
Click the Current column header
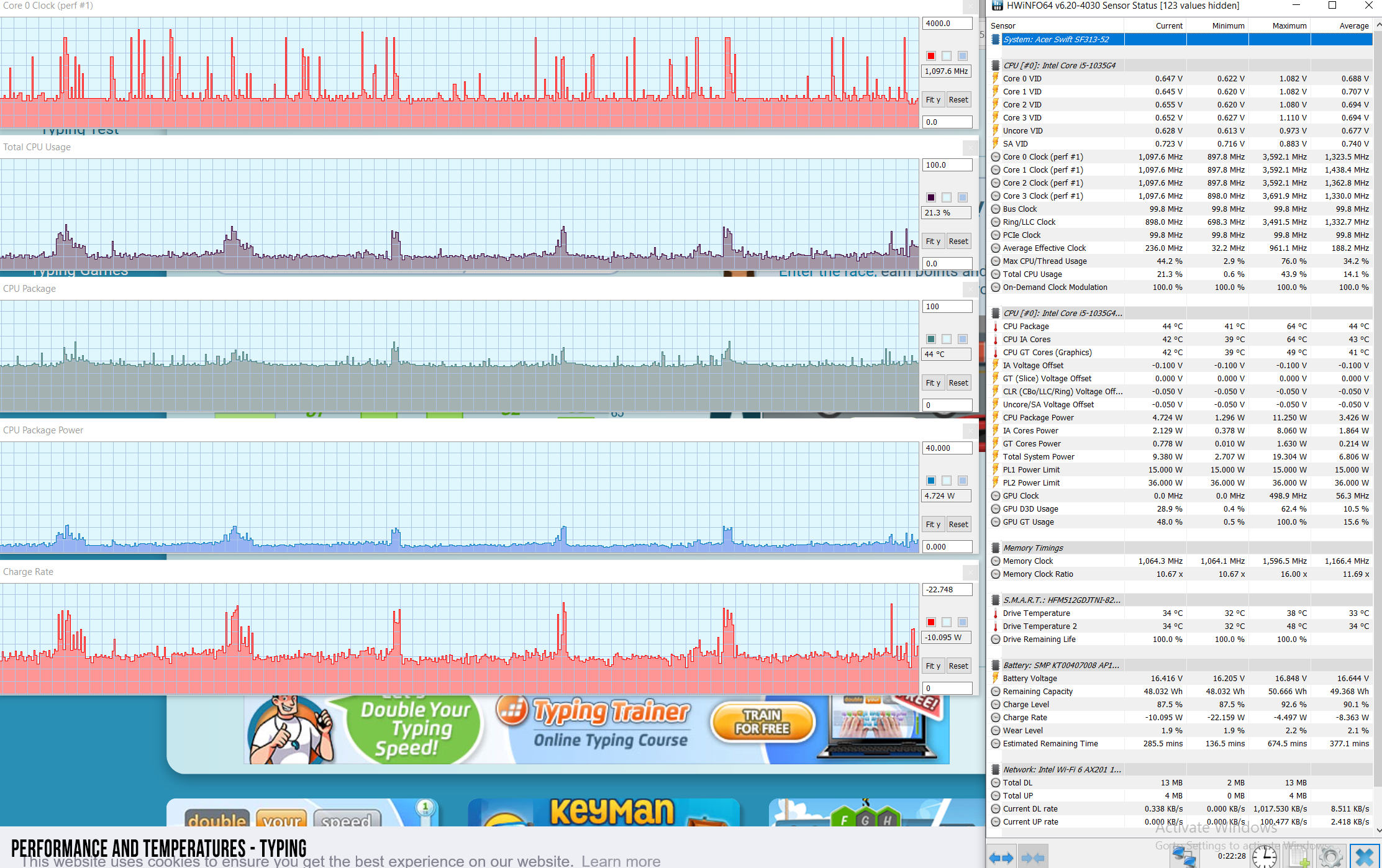point(1155,25)
